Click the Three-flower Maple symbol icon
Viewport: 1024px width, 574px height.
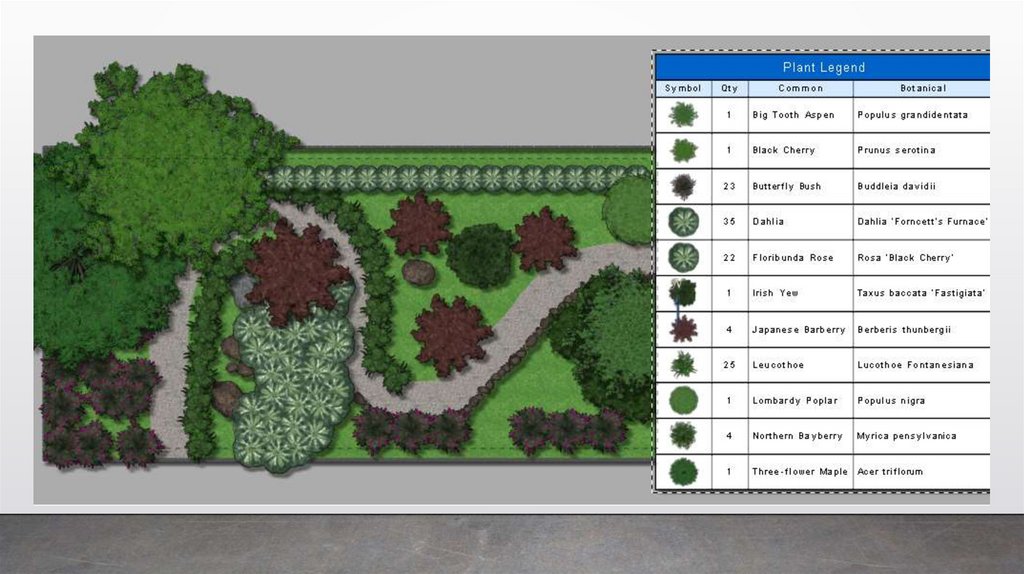pyautogui.click(x=683, y=471)
